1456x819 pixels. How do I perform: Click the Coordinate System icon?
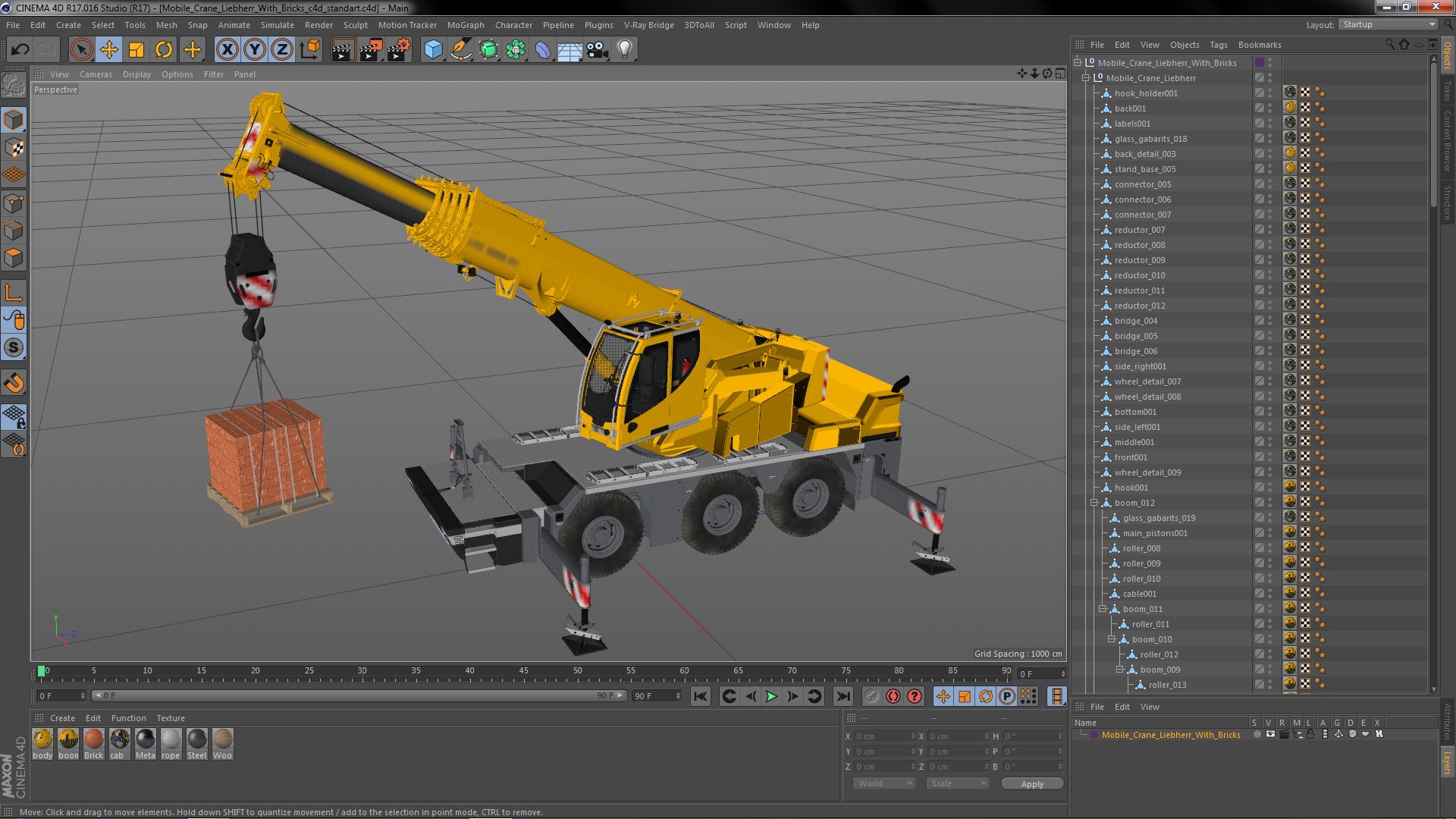pyautogui.click(x=309, y=50)
